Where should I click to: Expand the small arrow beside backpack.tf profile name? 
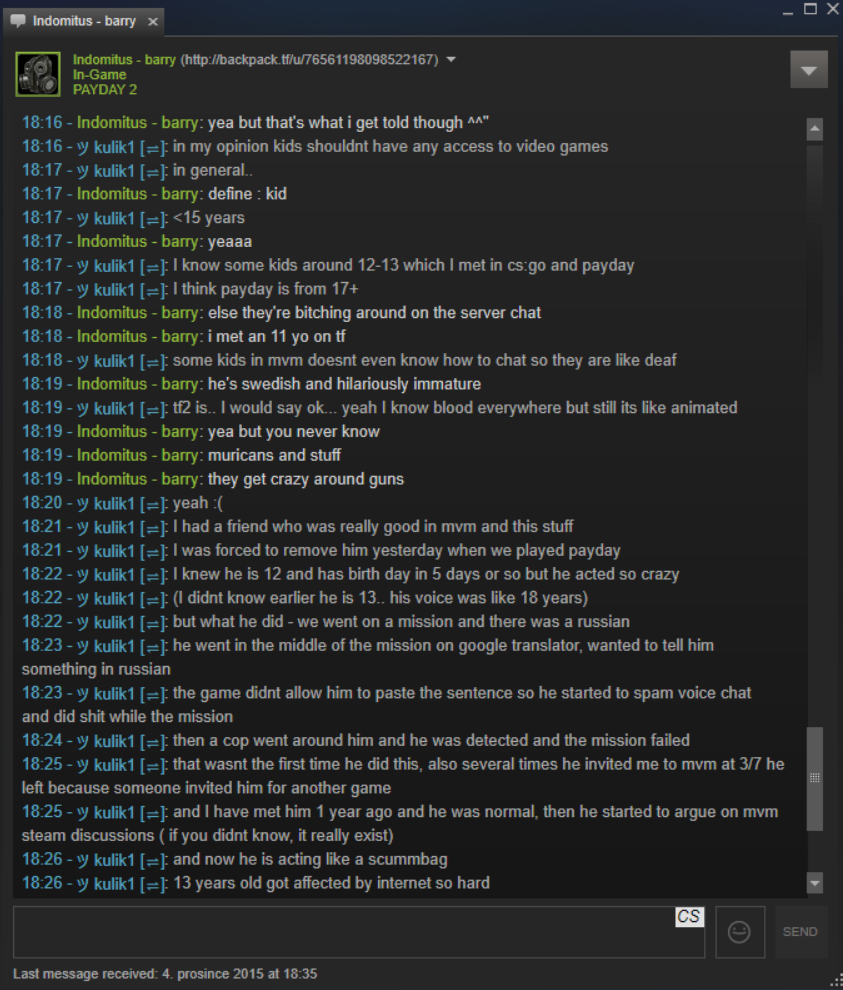(451, 59)
